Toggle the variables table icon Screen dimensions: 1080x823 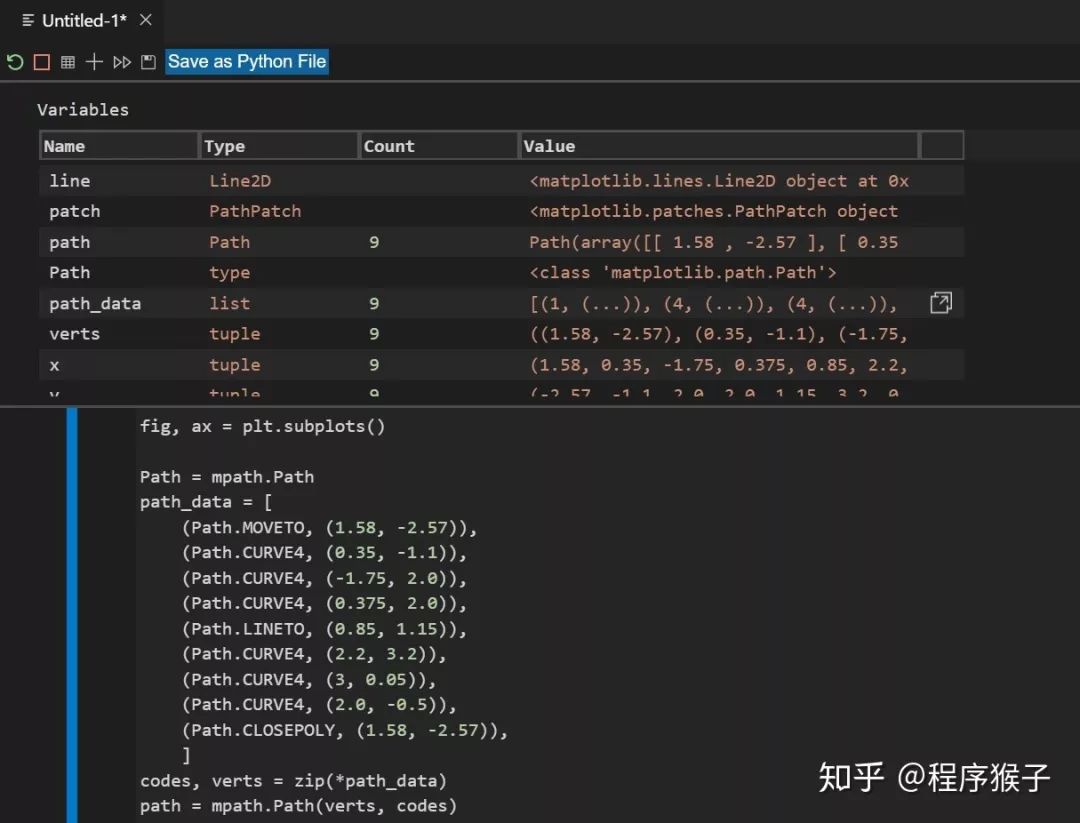[68, 62]
